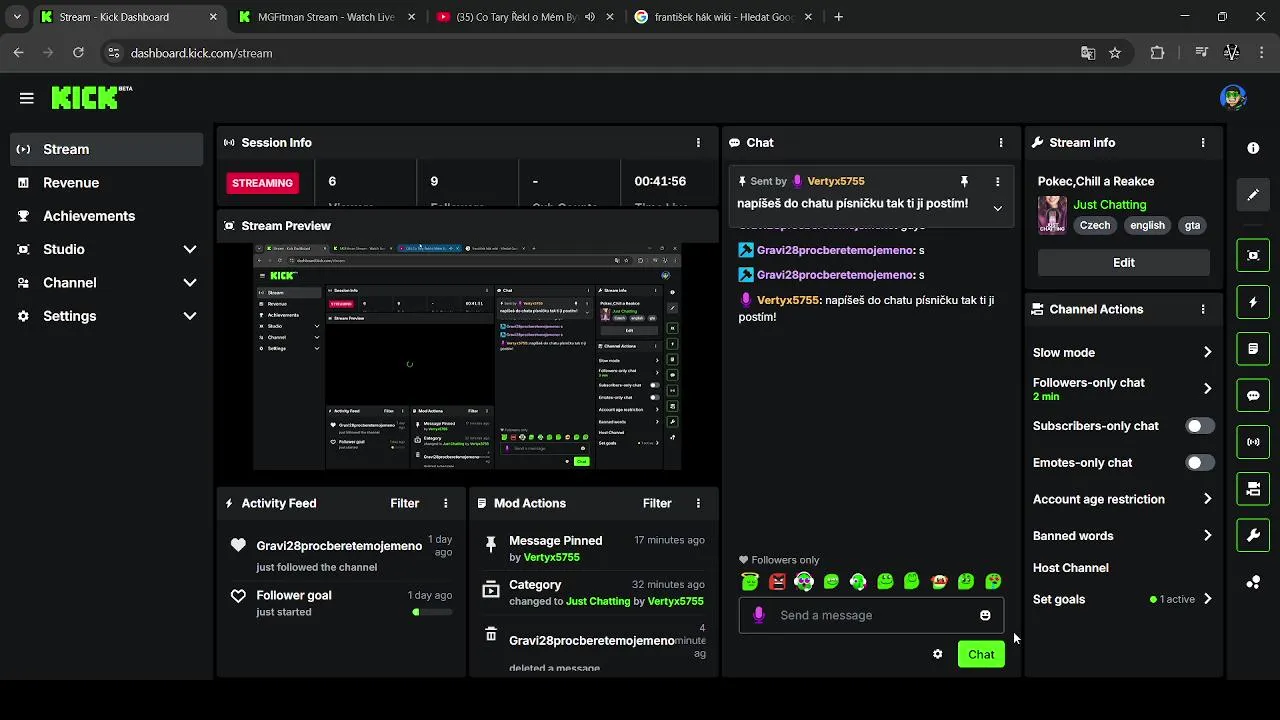
Task: Click Vertyx5755 link in Message Pinned entry
Action: pos(552,558)
